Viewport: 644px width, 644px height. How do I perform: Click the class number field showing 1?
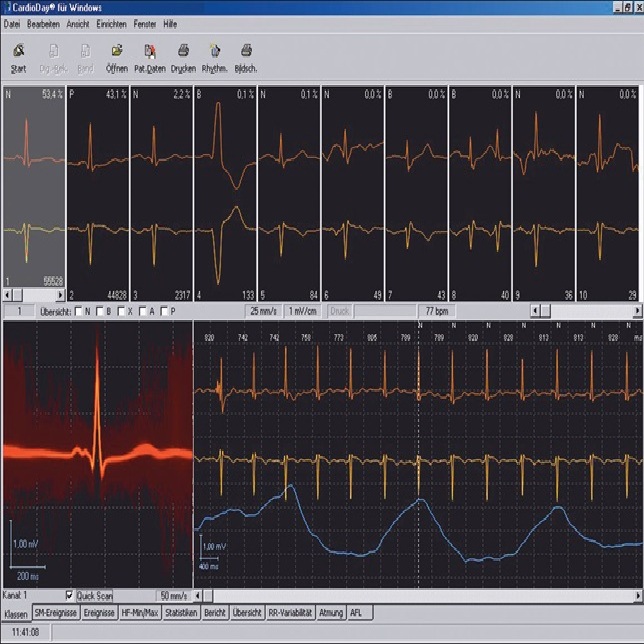pos(18,311)
